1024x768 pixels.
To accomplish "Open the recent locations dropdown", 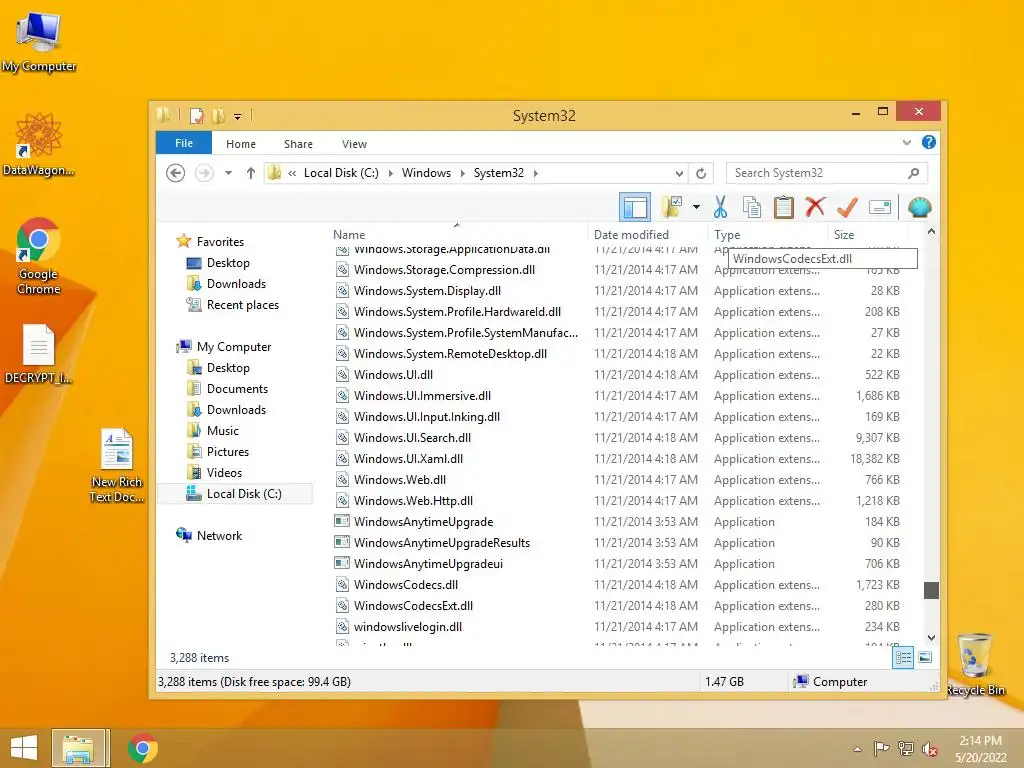I will 228,173.
